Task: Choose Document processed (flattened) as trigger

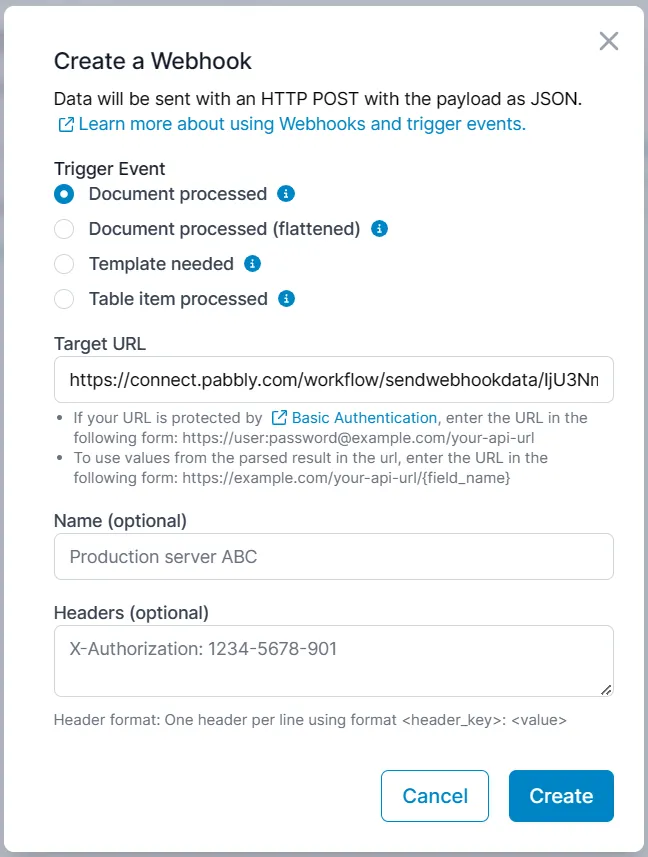Action: 64,229
